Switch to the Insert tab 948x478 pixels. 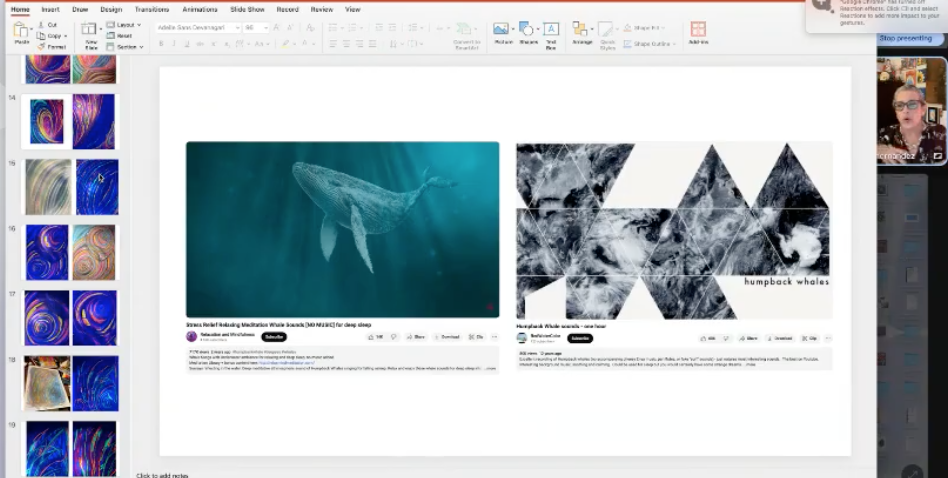pyautogui.click(x=50, y=9)
